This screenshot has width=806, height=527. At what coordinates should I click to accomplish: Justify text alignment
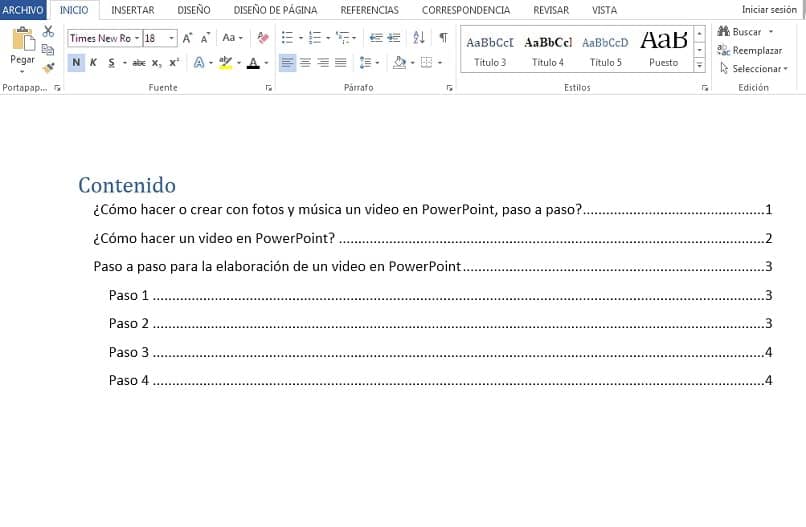[x=341, y=63]
